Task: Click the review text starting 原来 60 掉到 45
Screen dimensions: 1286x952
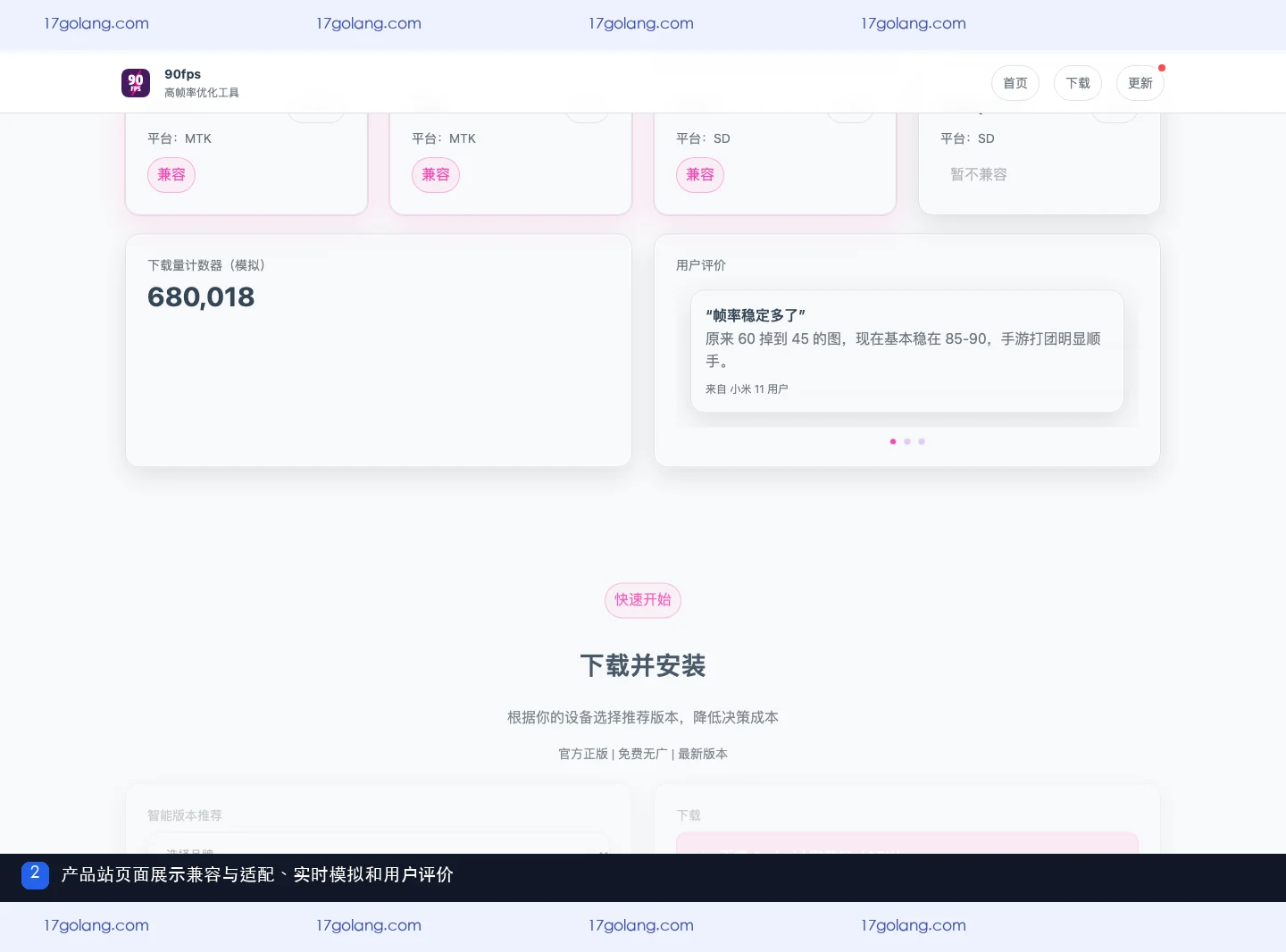Action: click(x=903, y=350)
